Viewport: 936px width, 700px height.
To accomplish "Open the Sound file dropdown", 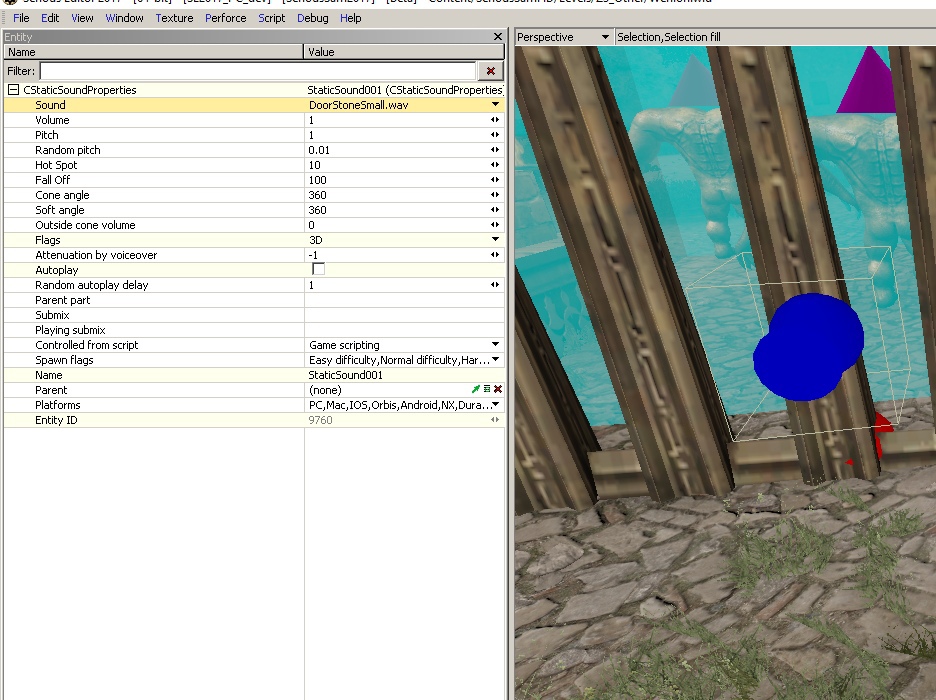I will pyautogui.click(x=495, y=104).
